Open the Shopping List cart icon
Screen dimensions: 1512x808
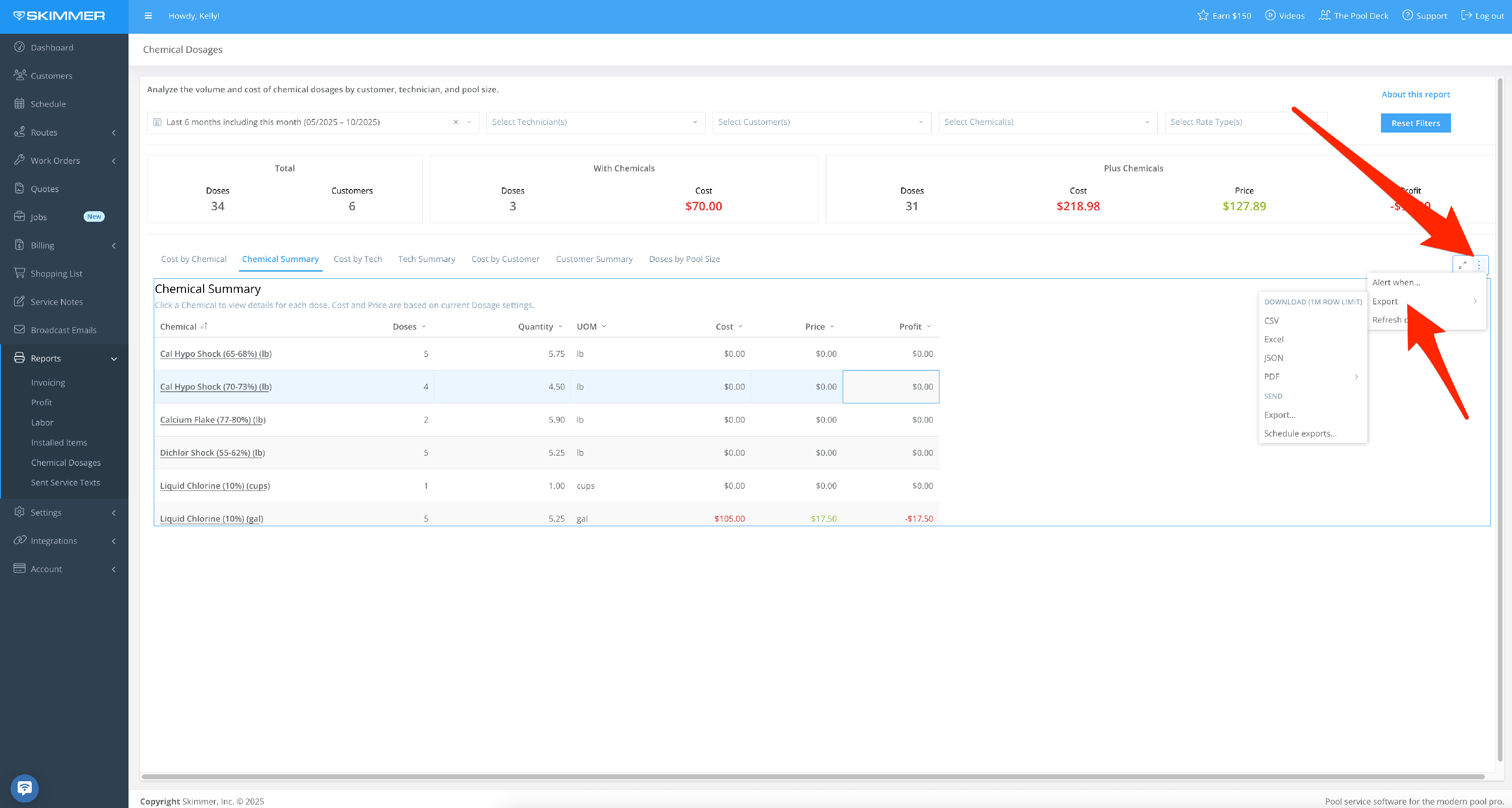(19, 273)
